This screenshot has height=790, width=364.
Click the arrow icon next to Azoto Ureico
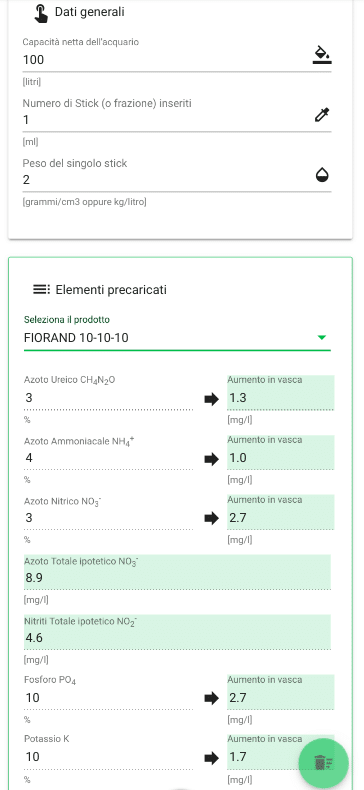pos(212,400)
